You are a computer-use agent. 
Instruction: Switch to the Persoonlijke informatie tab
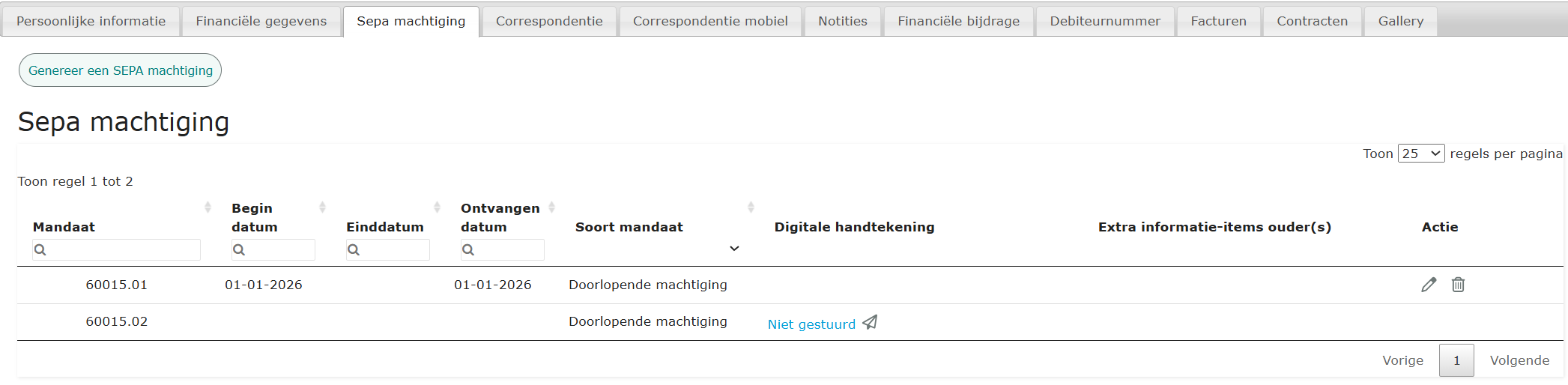pos(91,21)
